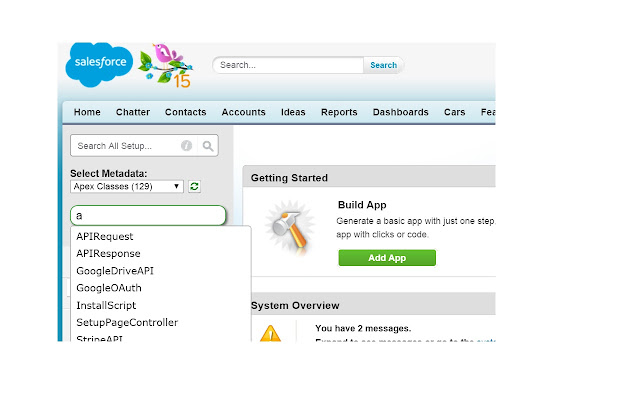Click the hammer Build App icon
This screenshot has height=400, width=640.
[290, 227]
